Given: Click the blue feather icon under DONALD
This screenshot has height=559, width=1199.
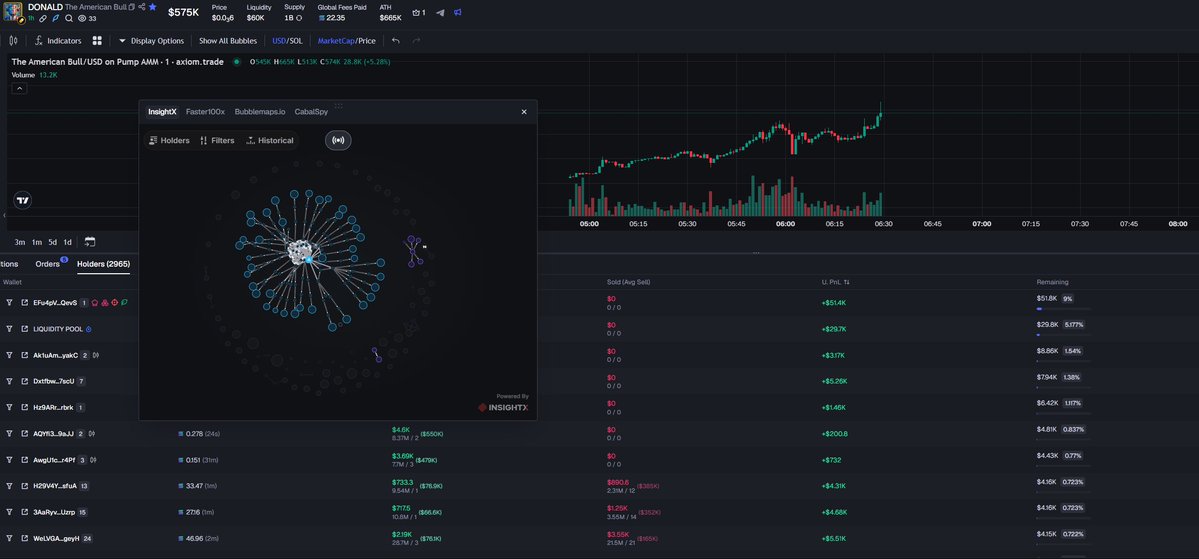Looking at the screenshot, I should tap(55, 18).
